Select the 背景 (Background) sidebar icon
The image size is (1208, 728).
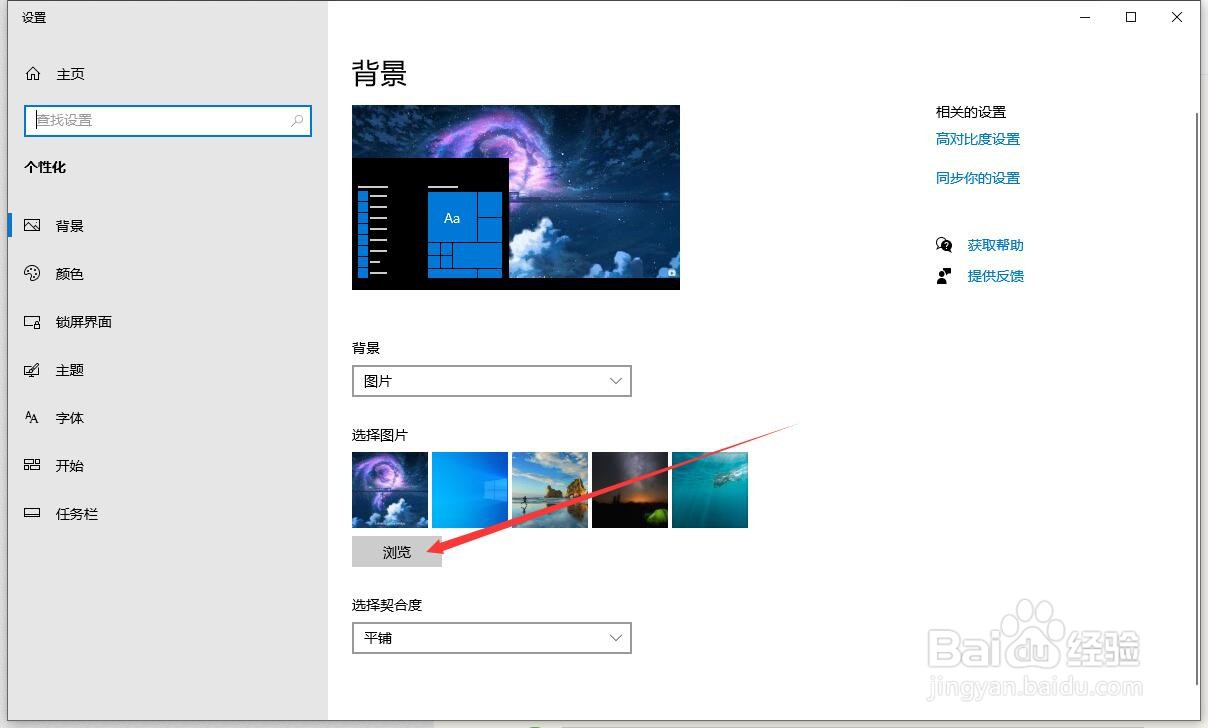(32, 225)
